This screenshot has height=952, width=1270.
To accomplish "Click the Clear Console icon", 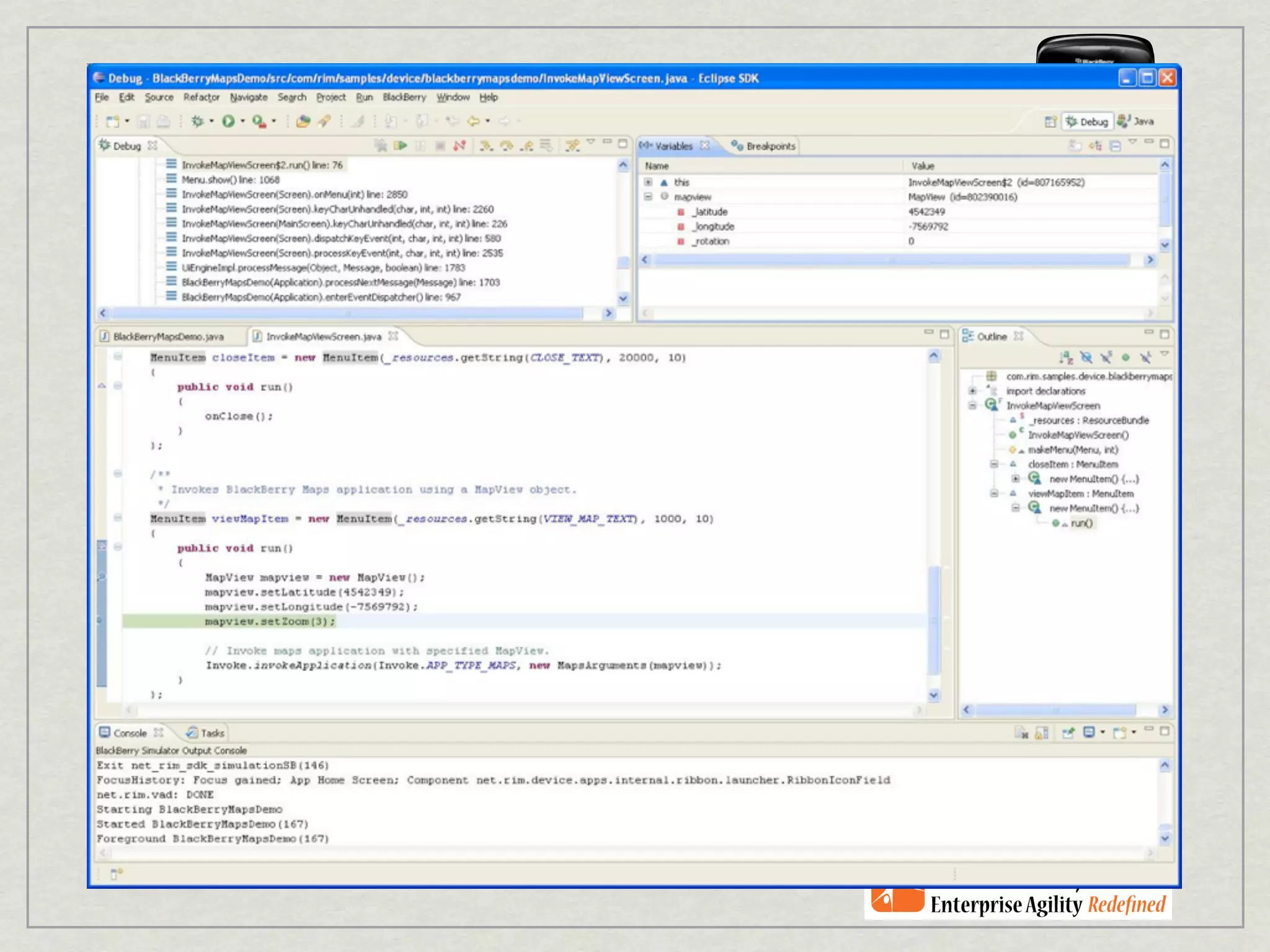I will (x=1021, y=733).
